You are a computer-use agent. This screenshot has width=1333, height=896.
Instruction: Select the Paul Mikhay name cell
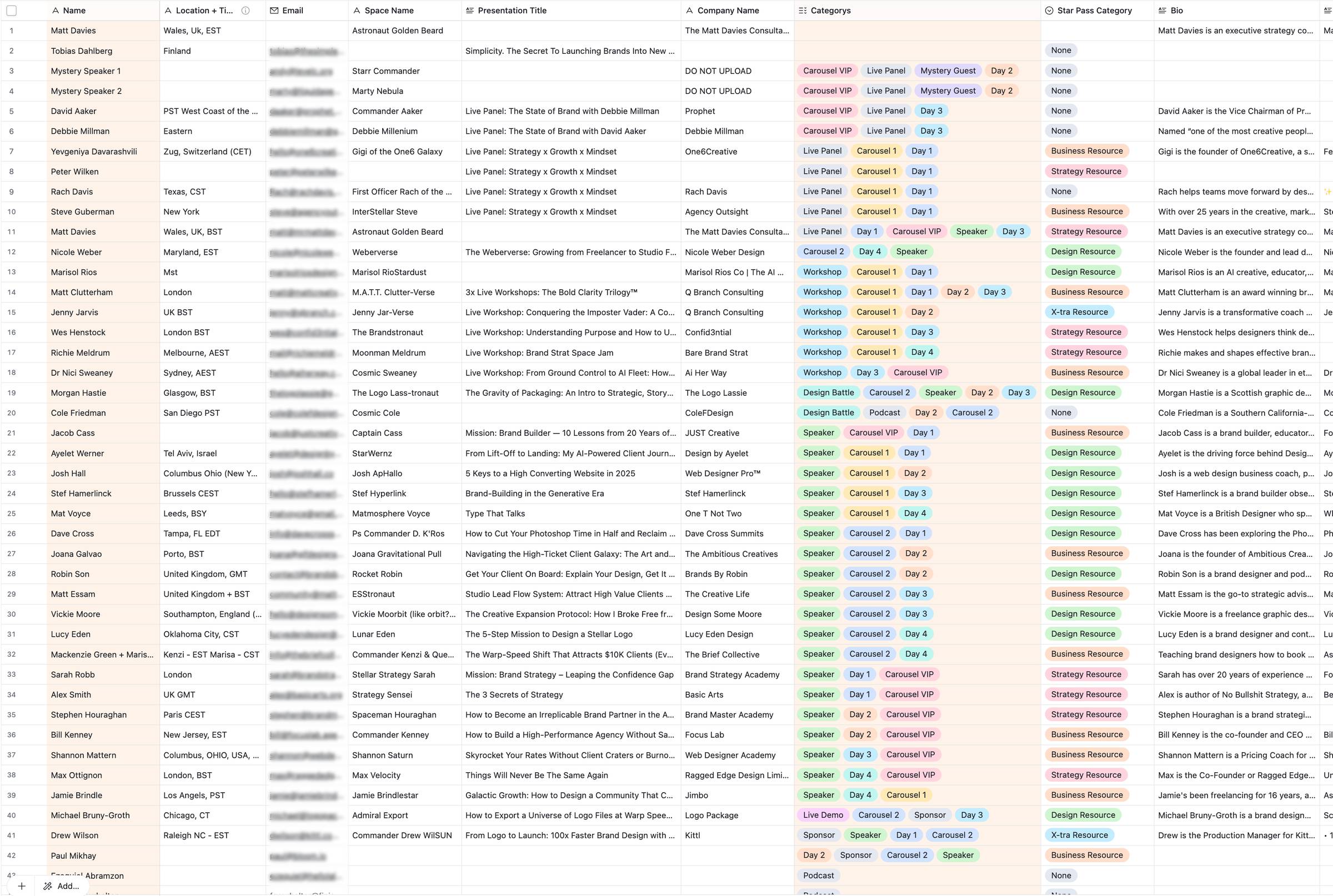click(103, 855)
